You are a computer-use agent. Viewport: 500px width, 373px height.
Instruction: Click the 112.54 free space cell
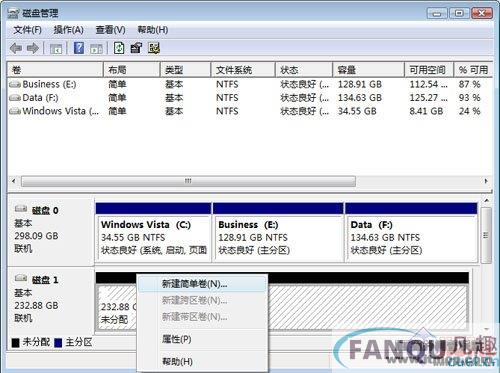(428, 84)
